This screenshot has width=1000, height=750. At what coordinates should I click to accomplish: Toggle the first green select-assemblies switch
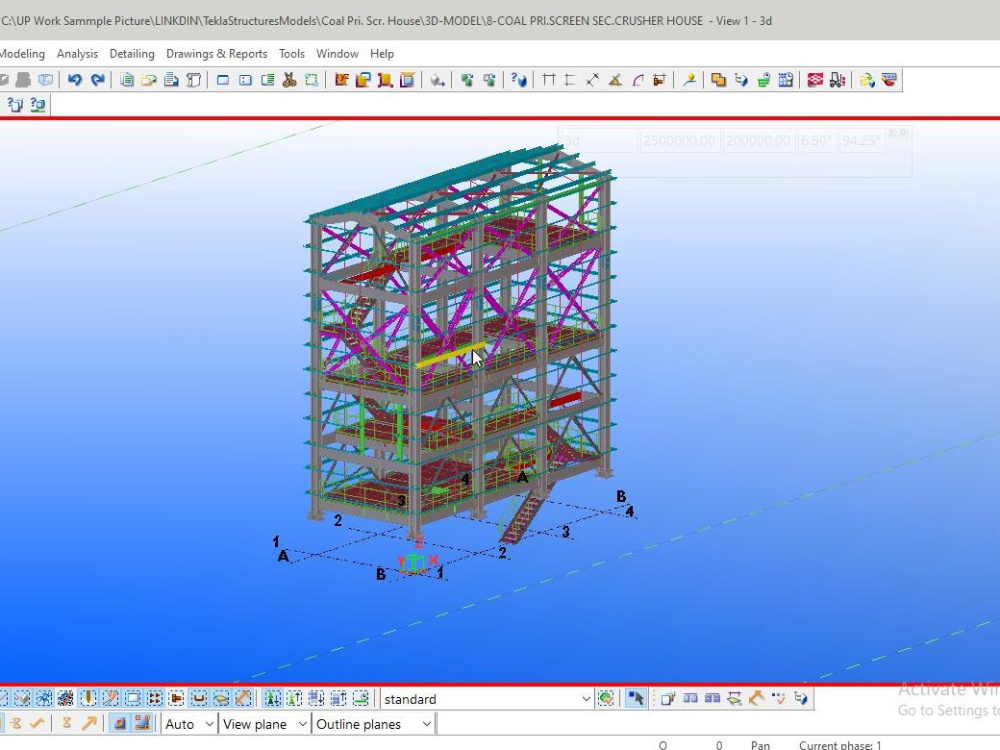coord(272,698)
